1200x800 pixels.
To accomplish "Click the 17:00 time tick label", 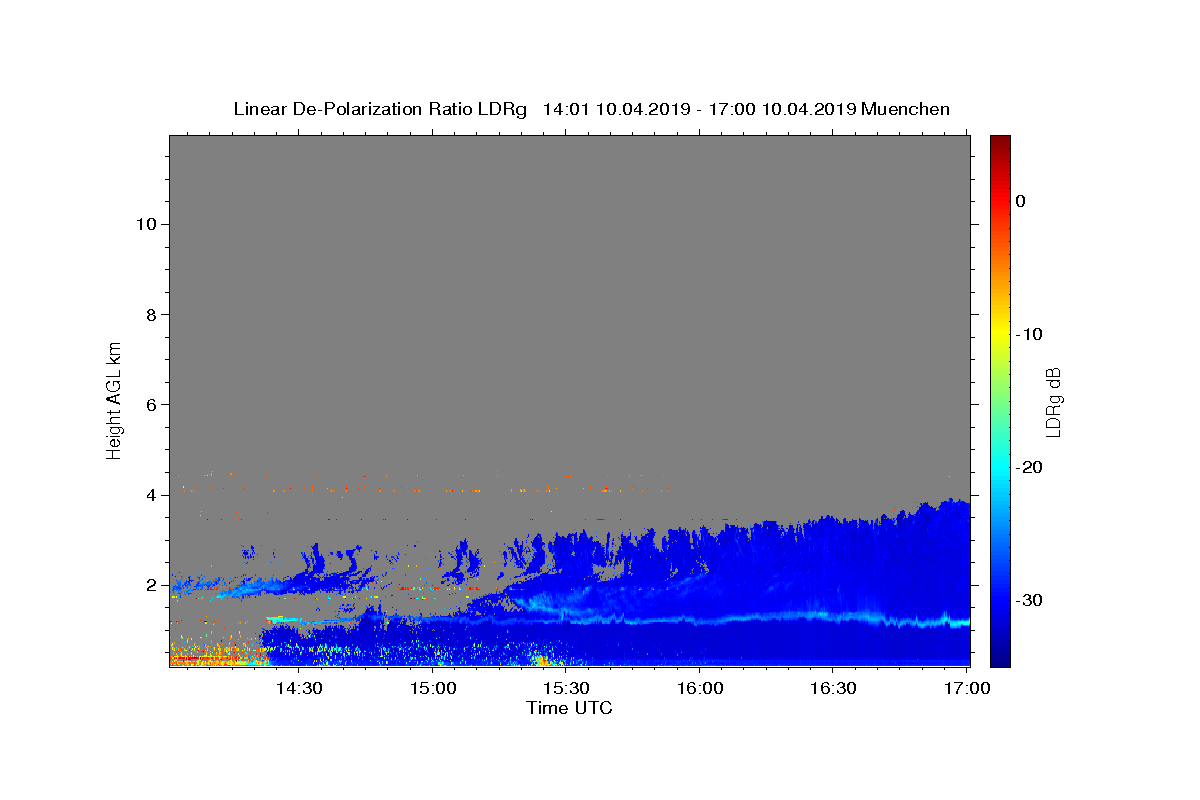I will pyautogui.click(x=967, y=688).
